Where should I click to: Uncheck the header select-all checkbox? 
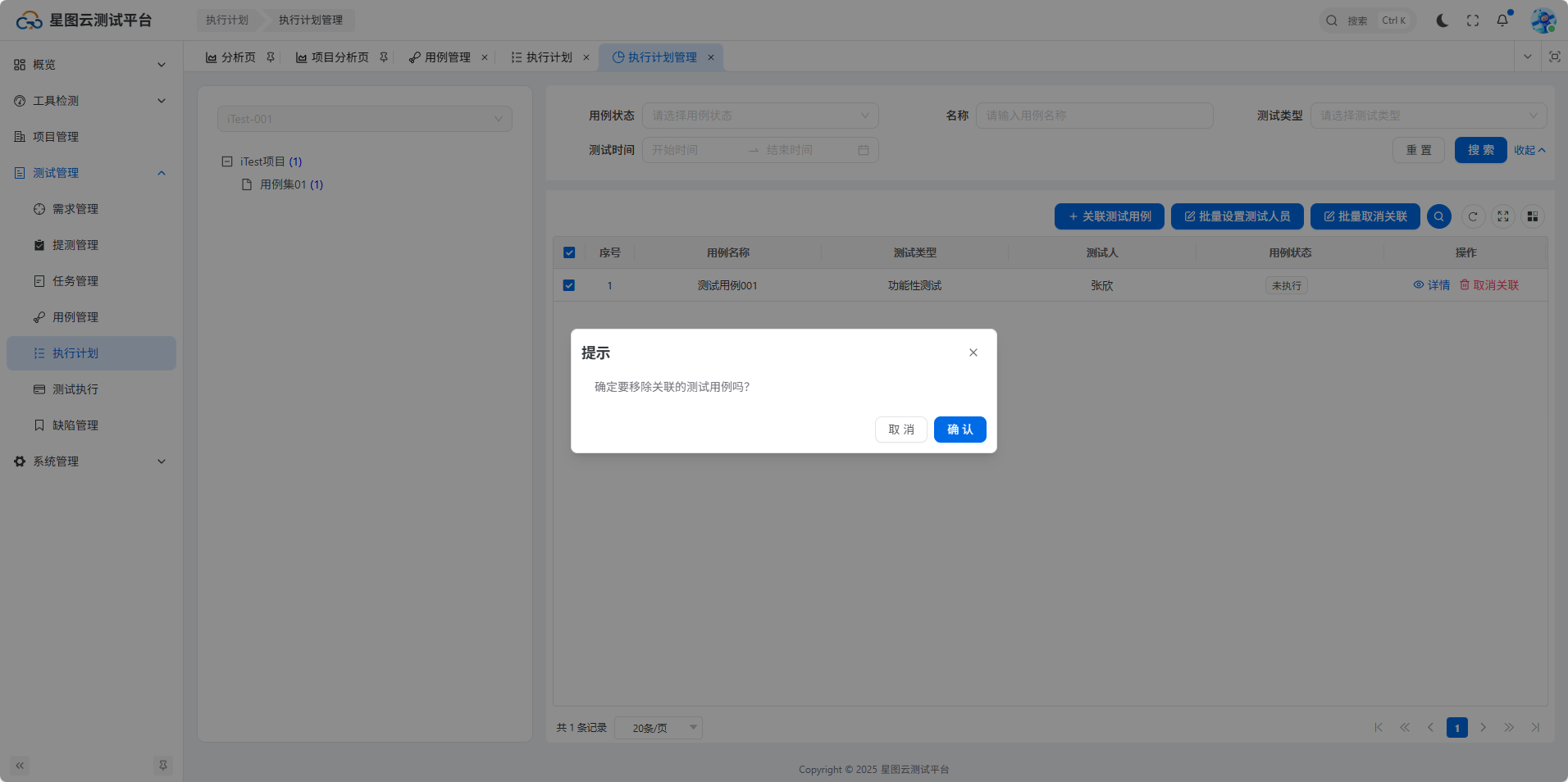click(569, 252)
